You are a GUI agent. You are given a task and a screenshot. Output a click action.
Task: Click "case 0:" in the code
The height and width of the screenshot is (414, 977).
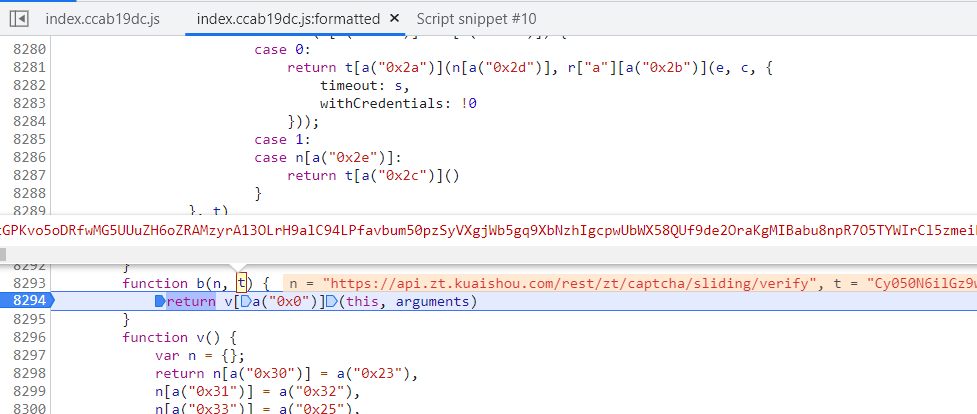pyautogui.click(x=283, y=49)
